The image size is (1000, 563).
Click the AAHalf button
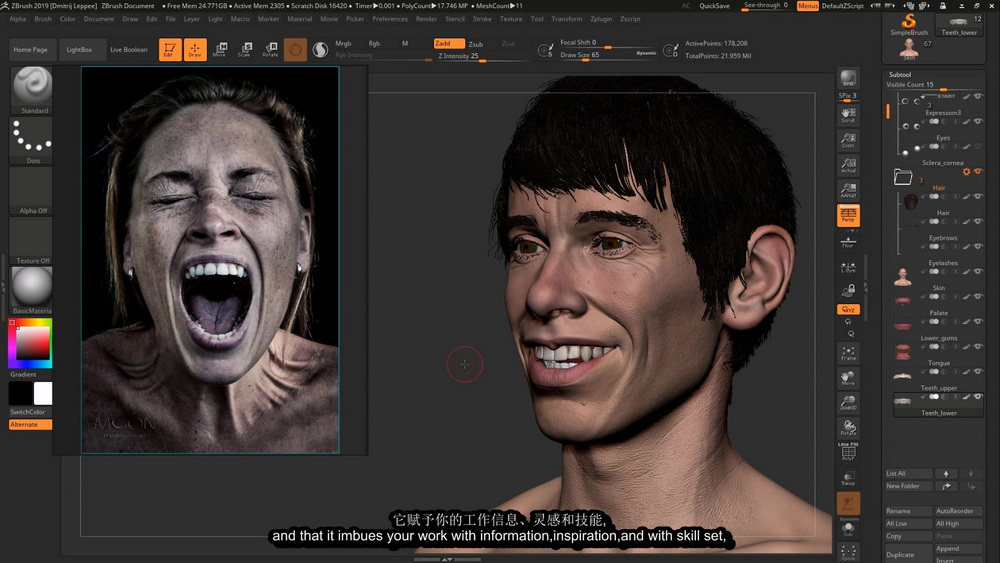click(848, 190)
